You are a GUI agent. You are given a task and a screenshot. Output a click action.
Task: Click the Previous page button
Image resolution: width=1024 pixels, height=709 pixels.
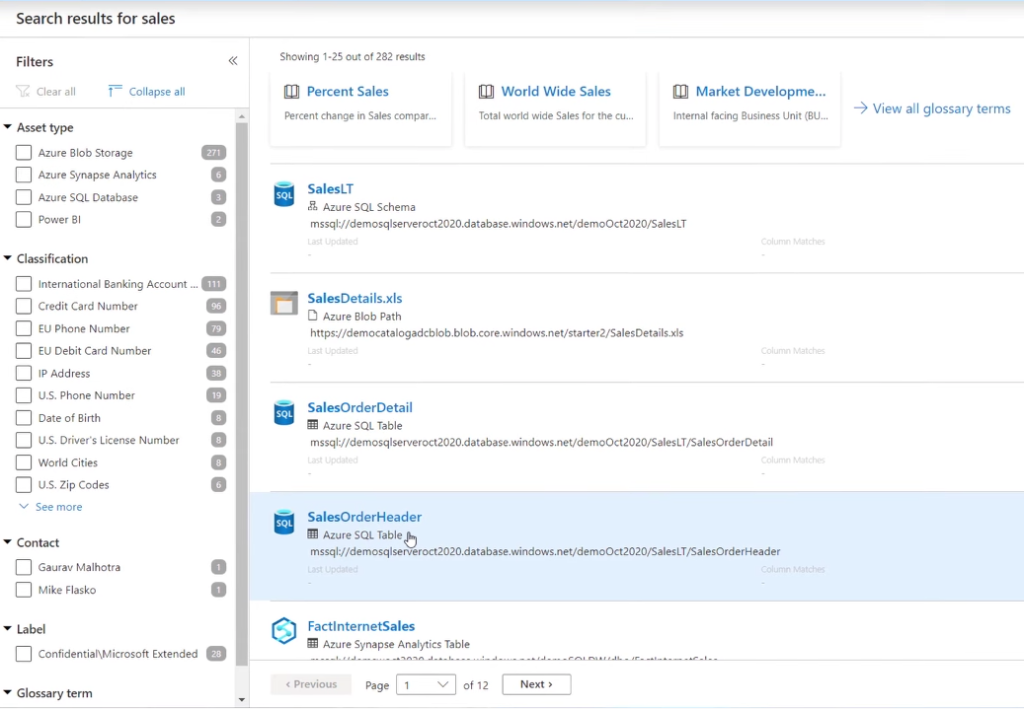point(312,684)
